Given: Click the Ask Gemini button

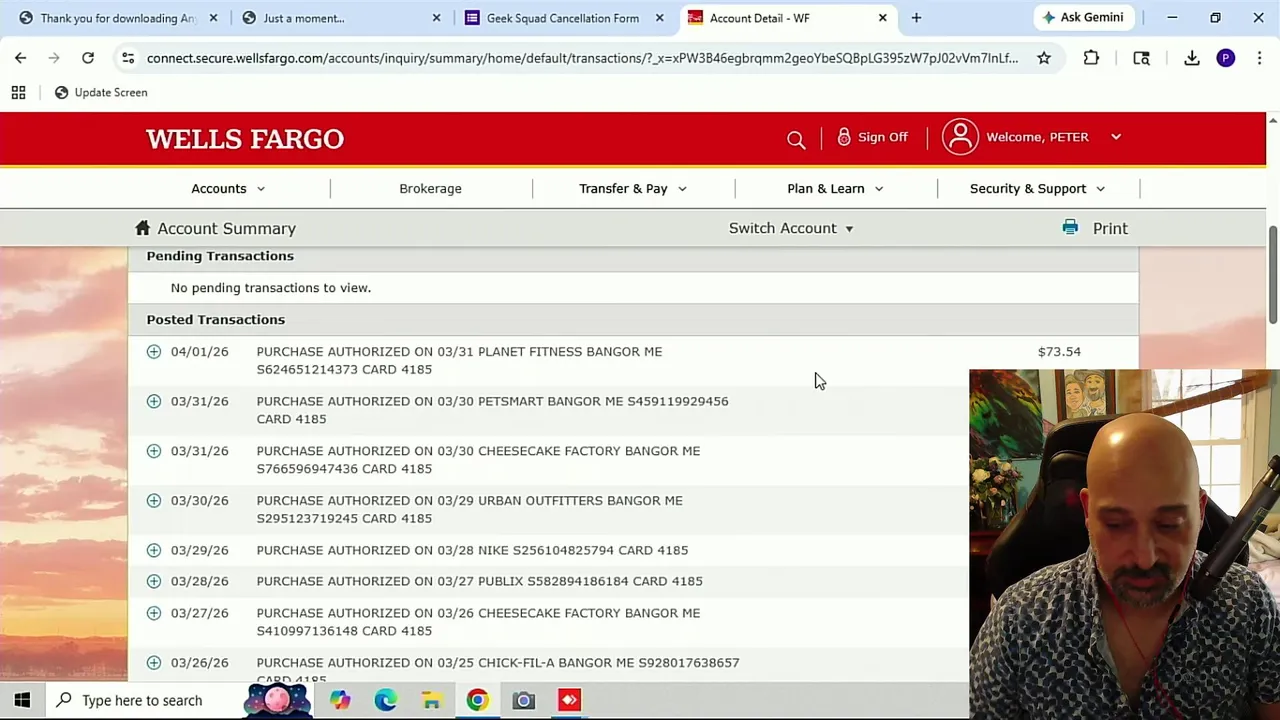Looking at the screenshot, I should click(1083, 18).
